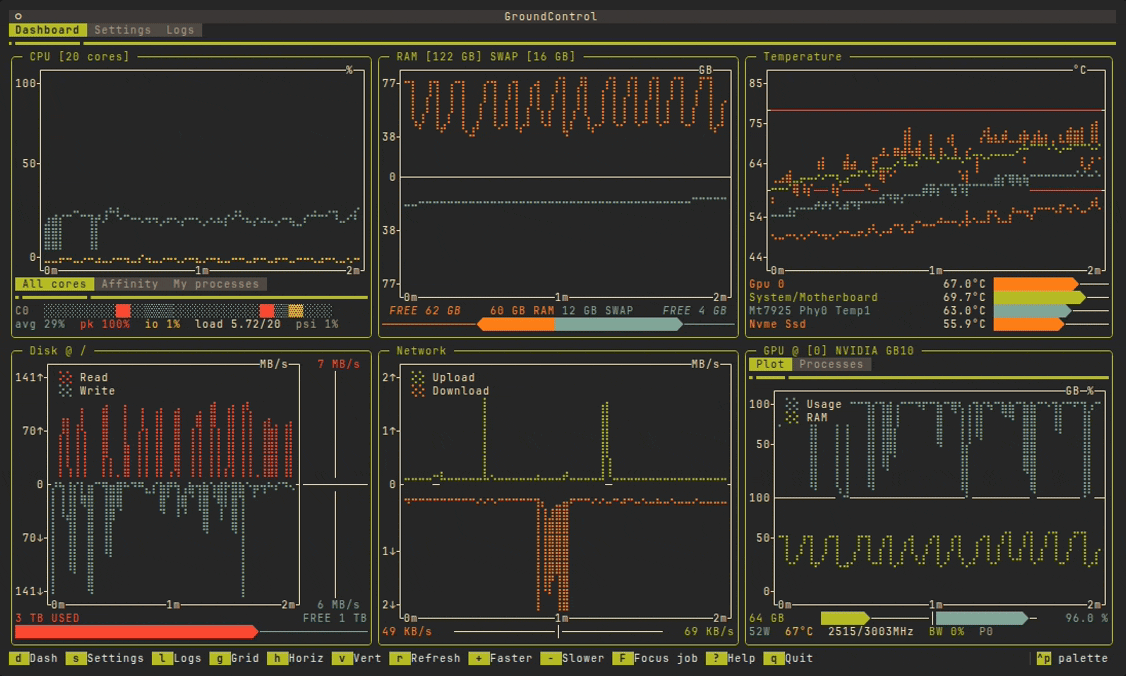Screen dimensions: 1126x676
Task: Open the Processes tab in GPU panel
Action: pyautogui.click(x=832, y=364)
